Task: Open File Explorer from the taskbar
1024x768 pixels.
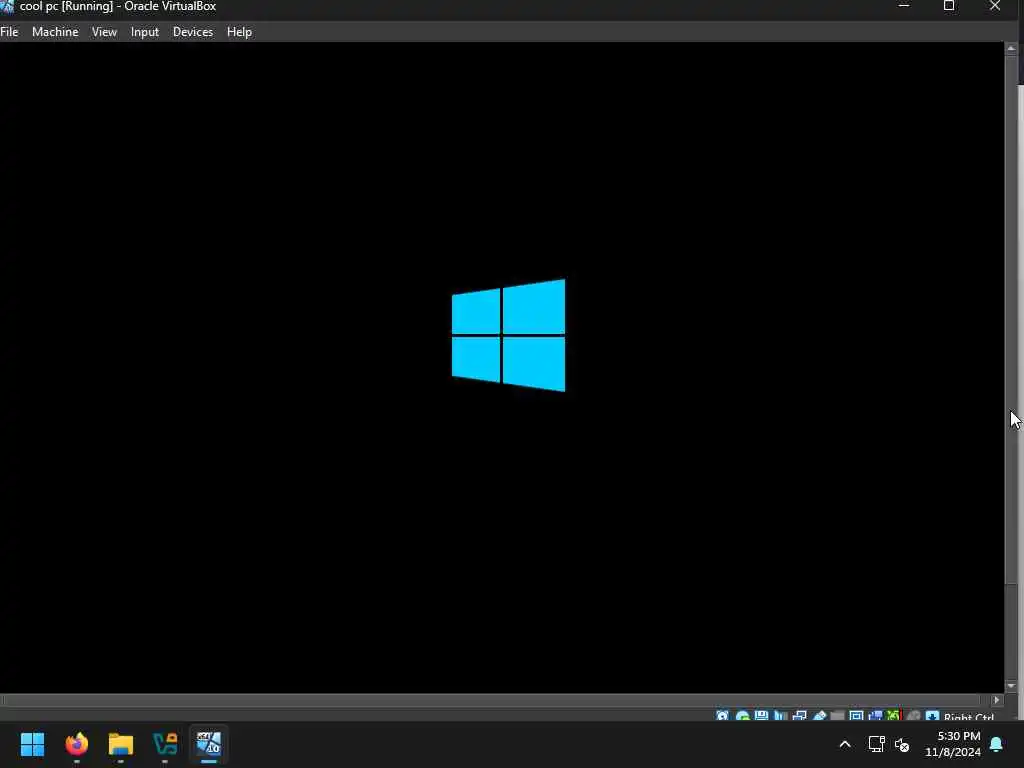Action: point(121,744)
